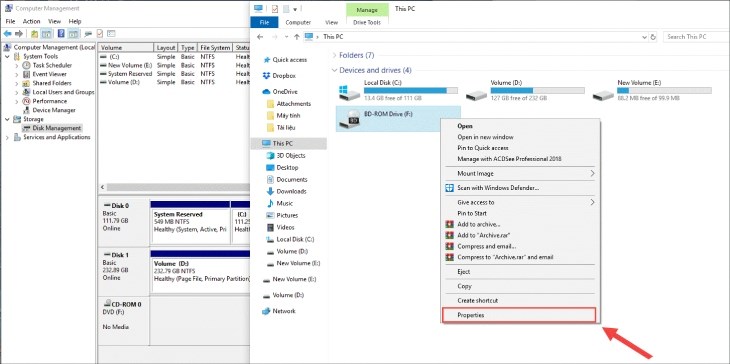Viewport: 730px width, 364px height.
Task: Open address bar history dropdown
Action: pos(644,37)
